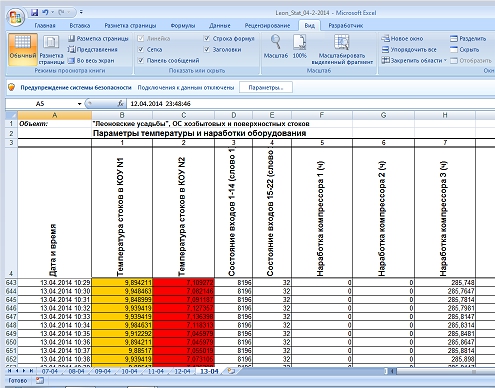Select column F header
Viewport: 495px width, 388px height.
click(322, 115)
